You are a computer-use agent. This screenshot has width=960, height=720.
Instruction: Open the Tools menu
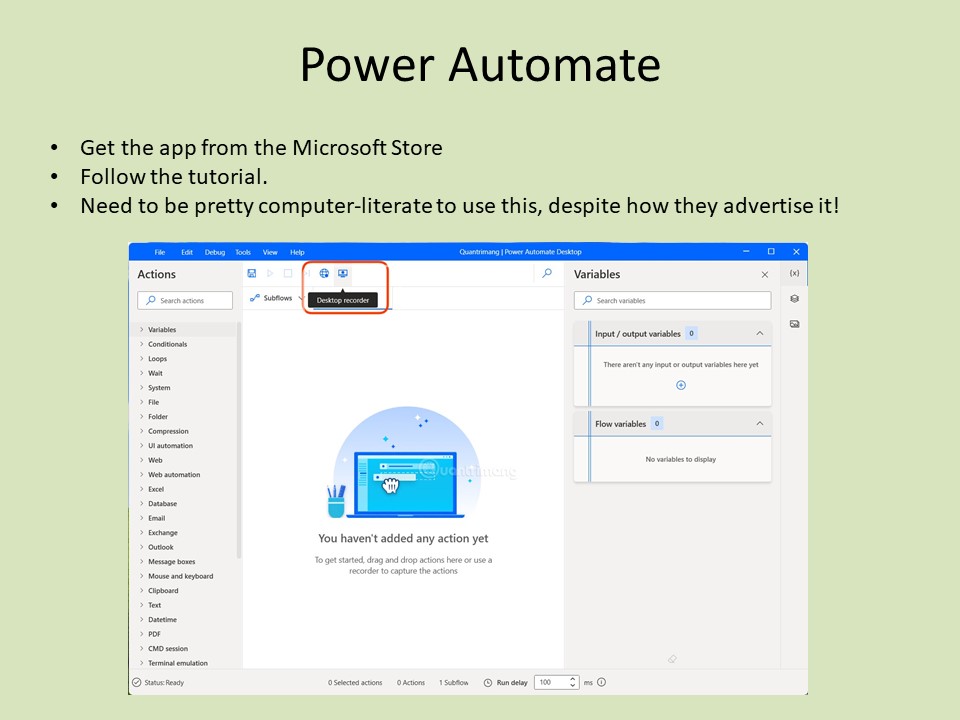point(243,252)
